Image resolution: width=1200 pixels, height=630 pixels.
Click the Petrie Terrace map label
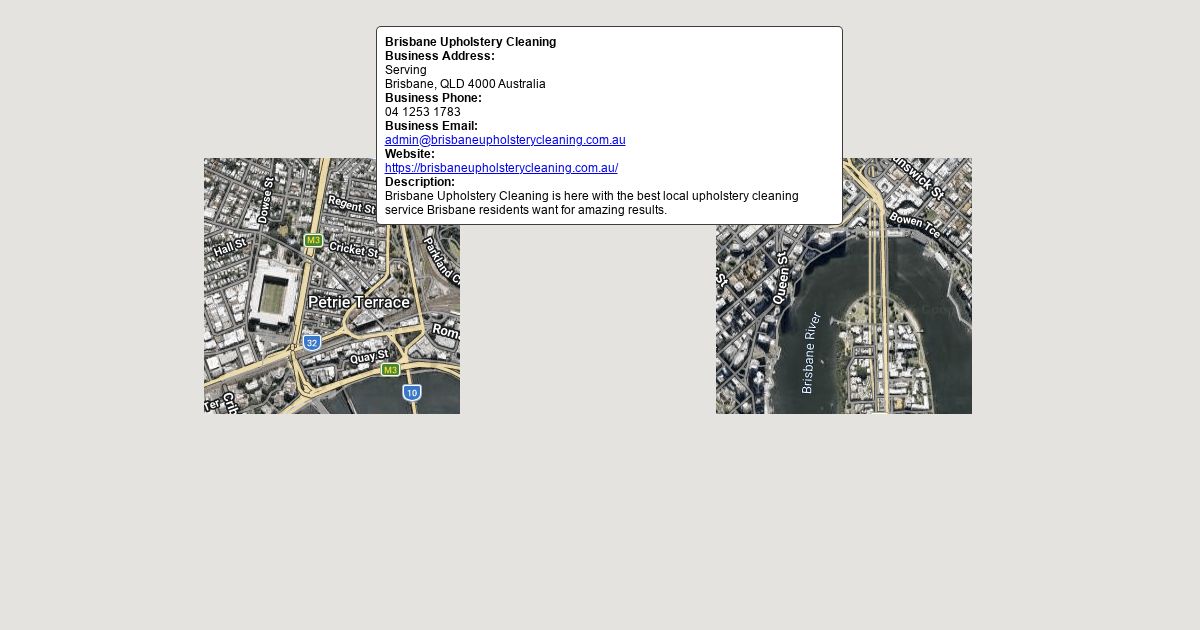358,302
